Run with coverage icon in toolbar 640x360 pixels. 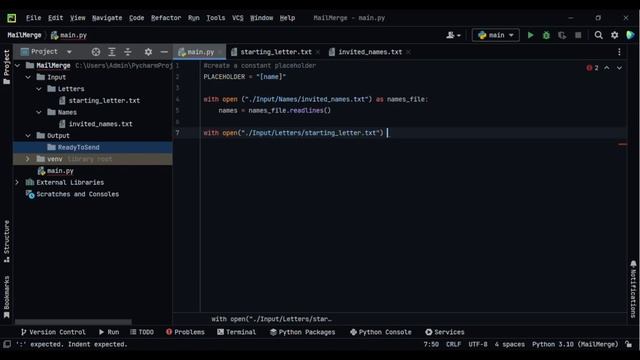[x=562, y=35]
